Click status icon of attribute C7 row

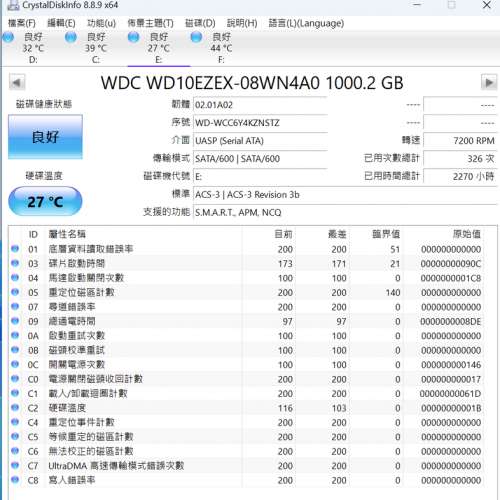pos(15,465)
